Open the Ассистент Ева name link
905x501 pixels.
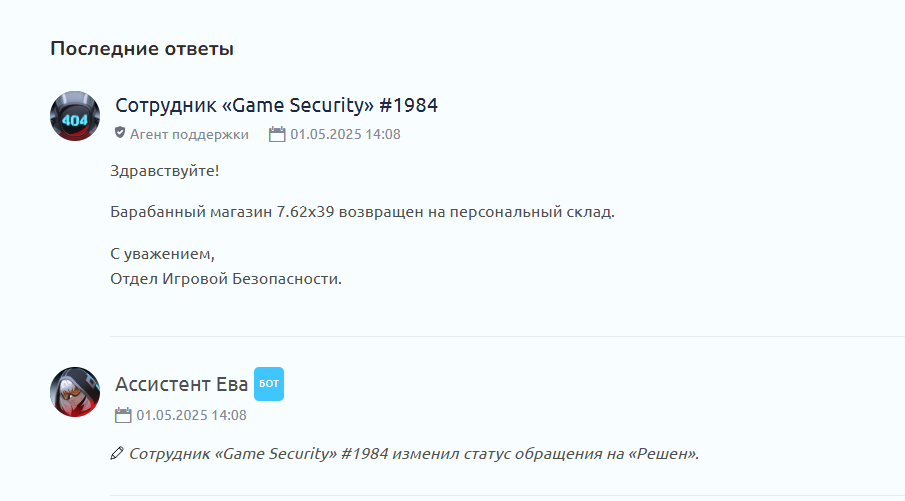click(182, 384)
